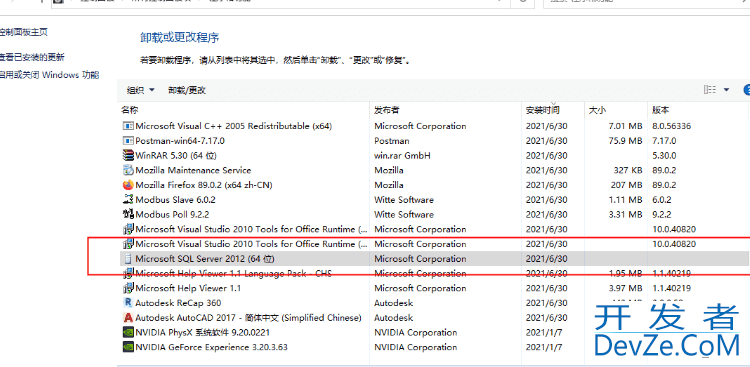Click the WinRAR 5.30 program icon

128,156
